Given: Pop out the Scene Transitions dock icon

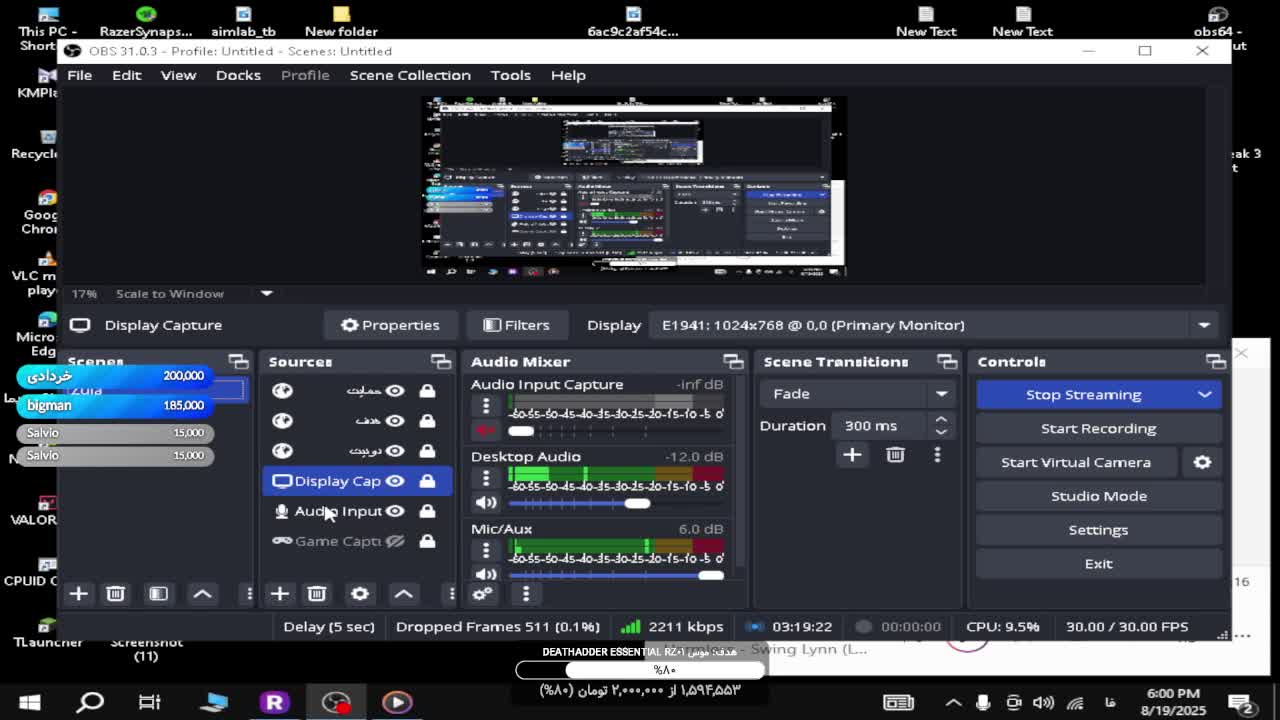Looking at the screenshot, I should tap(947, 361).
